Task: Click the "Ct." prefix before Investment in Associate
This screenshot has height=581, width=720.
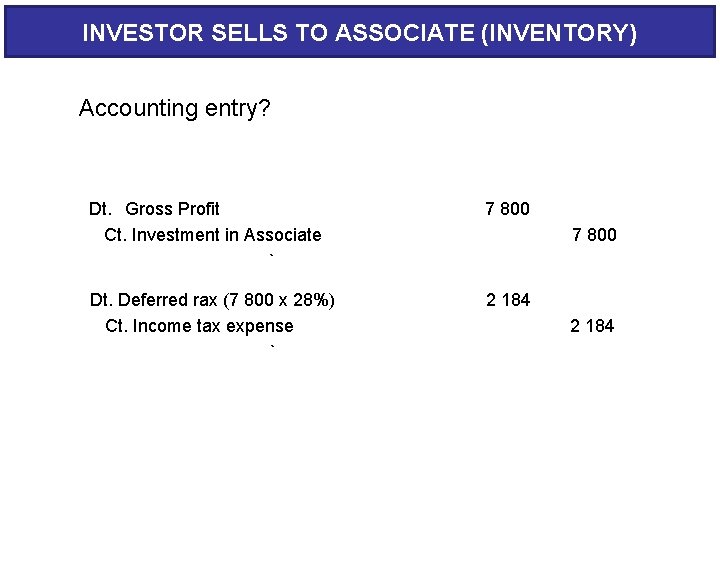Action: pyautogui.click(x=116, y=235)
